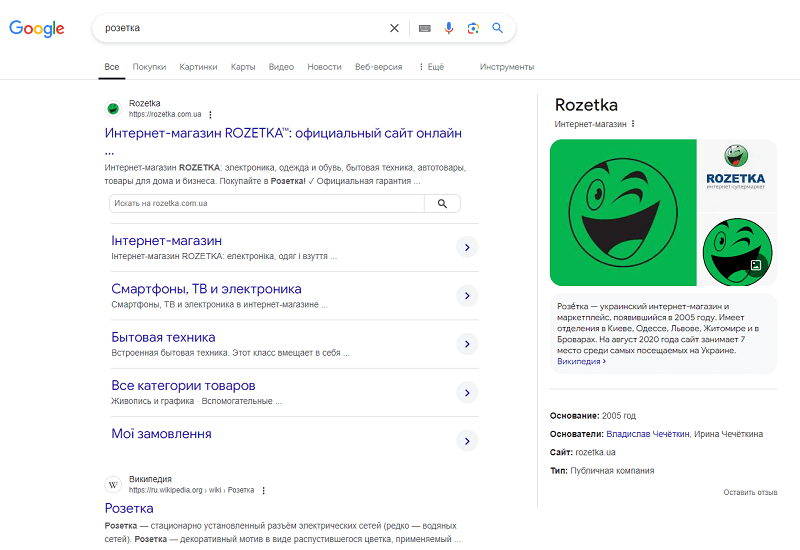
Task: Click Оставить отзыв feedback link
Action: [750, 492]
